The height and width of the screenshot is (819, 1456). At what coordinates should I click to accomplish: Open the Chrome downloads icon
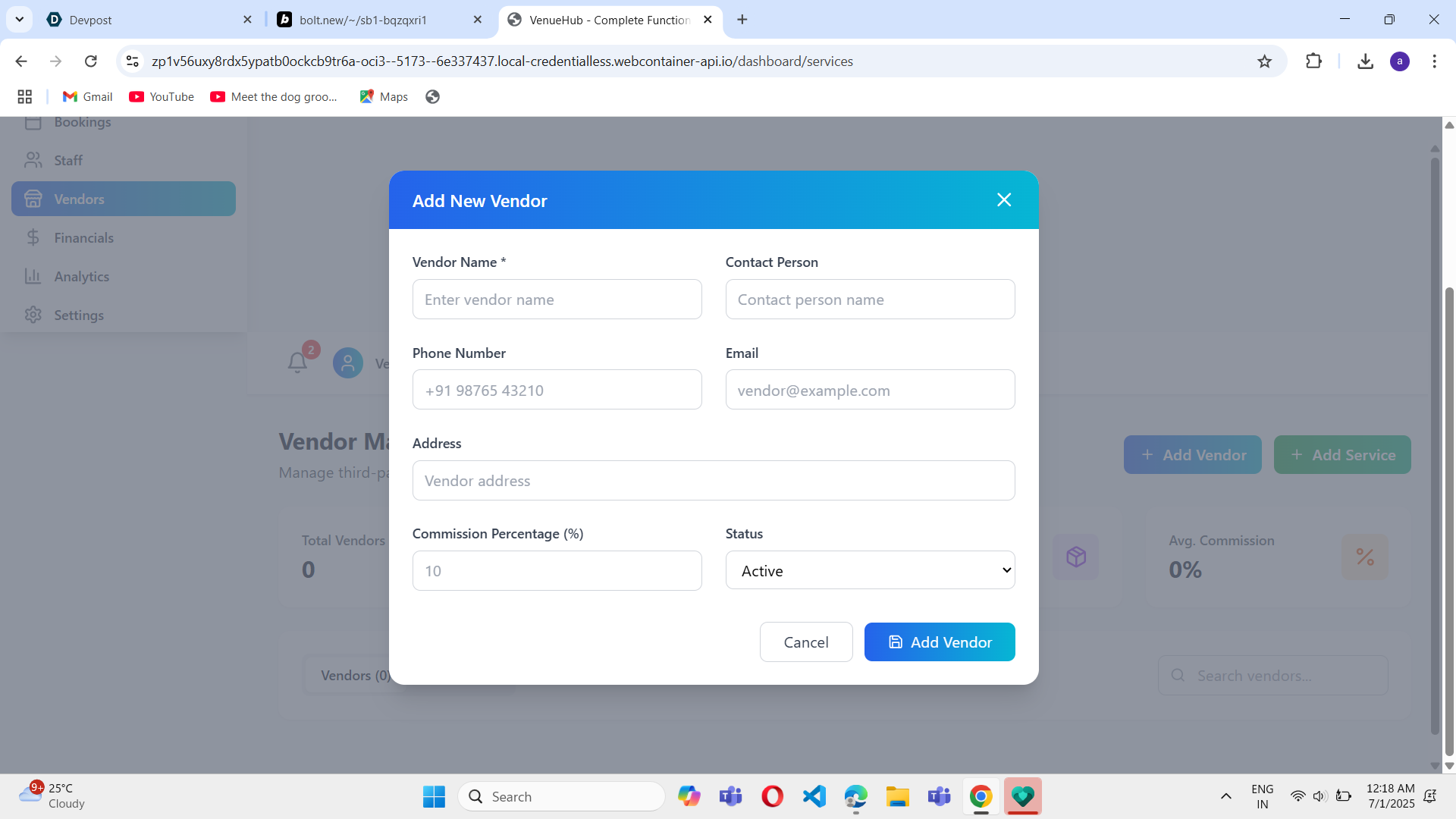point(1365,61)
